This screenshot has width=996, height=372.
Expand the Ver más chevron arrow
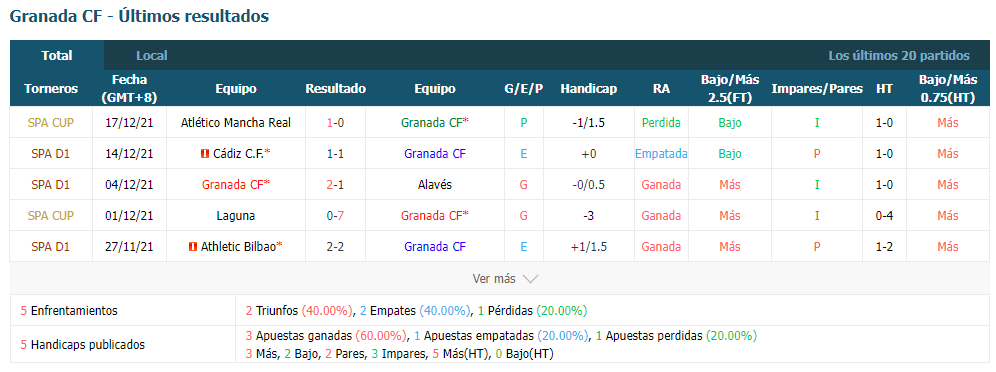click(x=530, y=279)
